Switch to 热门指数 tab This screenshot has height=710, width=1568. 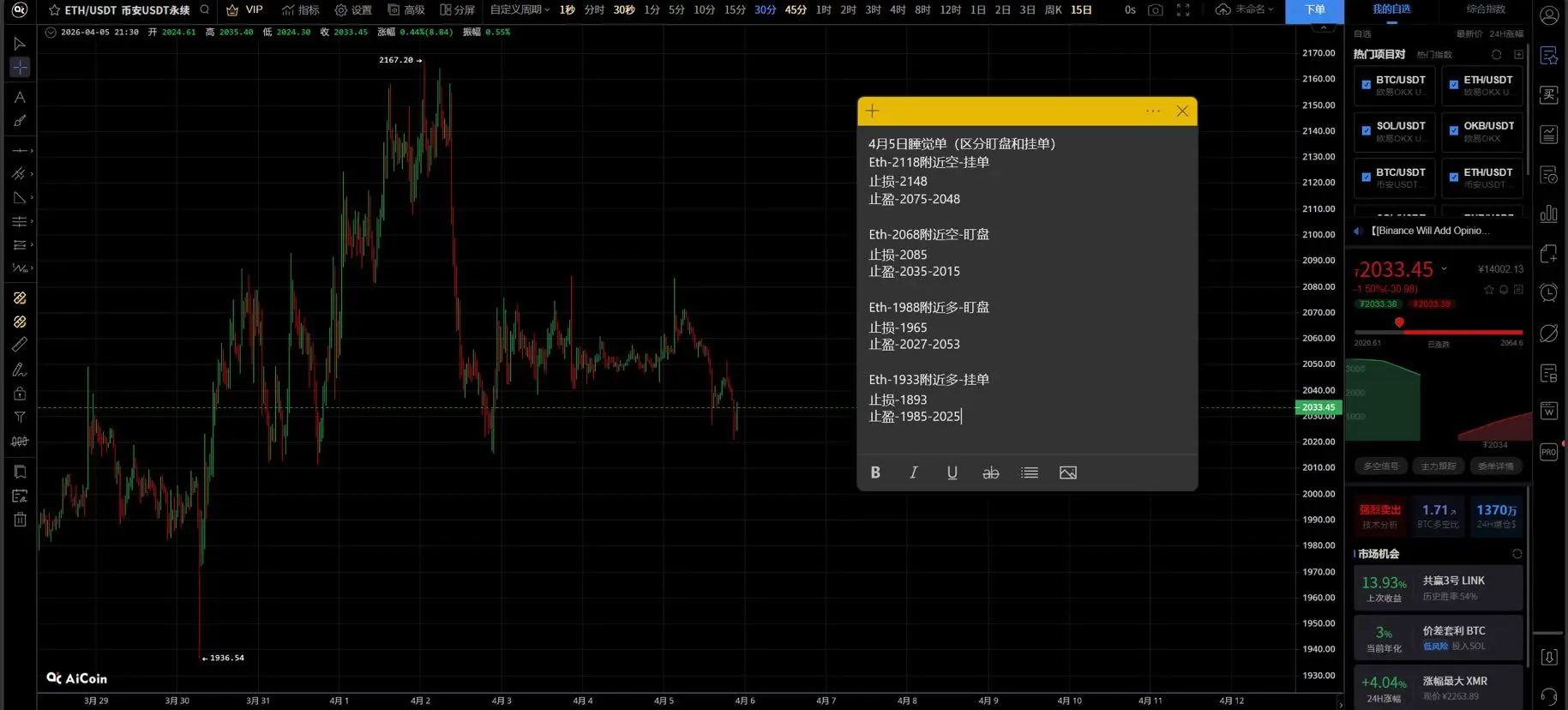click(1434, 55)
